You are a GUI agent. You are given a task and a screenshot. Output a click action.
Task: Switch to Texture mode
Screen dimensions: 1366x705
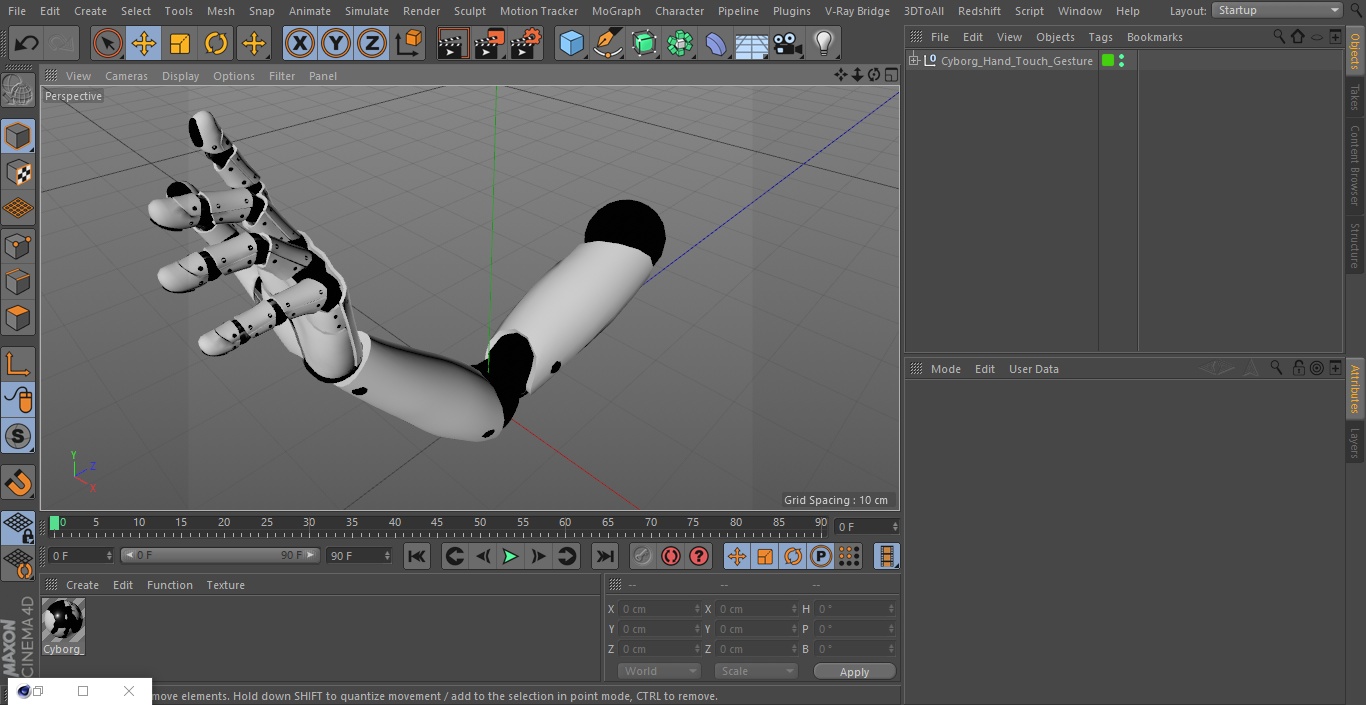(x=18, y=172)
